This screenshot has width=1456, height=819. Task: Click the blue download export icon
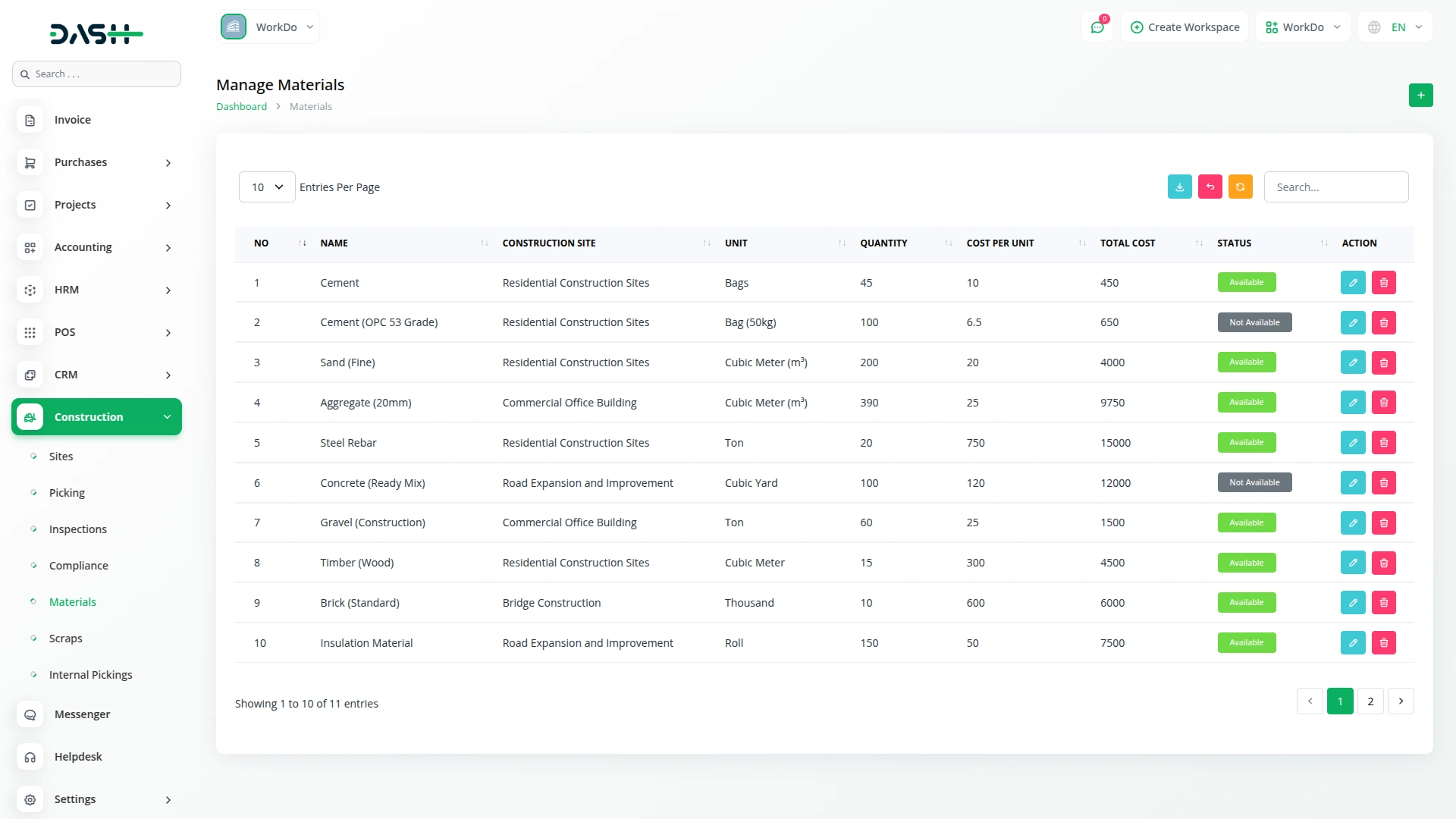[x=1179, y=187]
